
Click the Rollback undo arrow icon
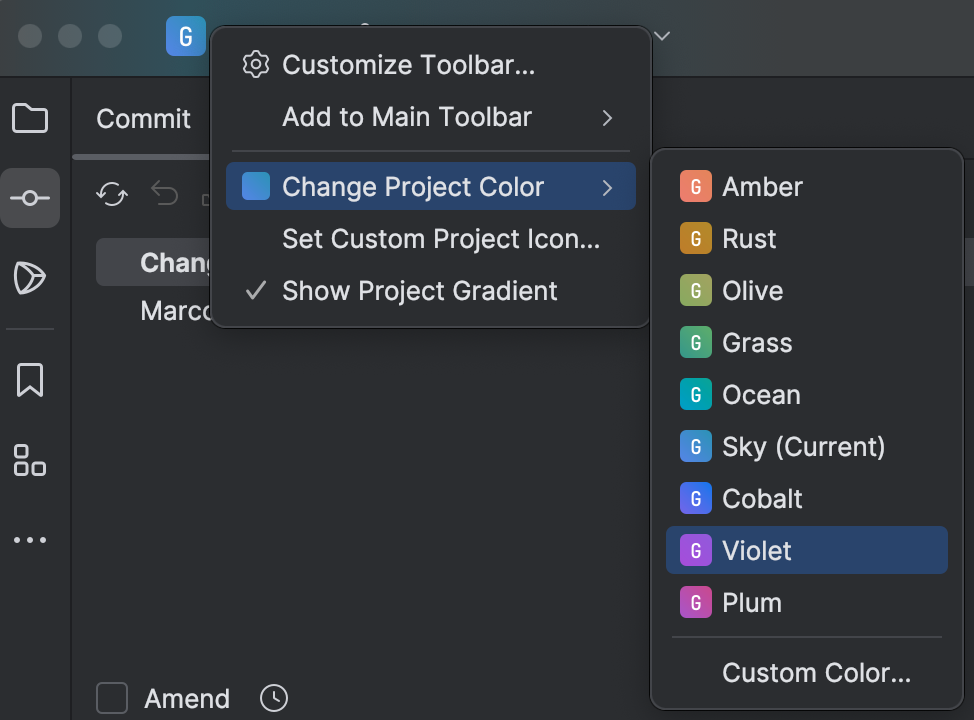pyautogui.click(x=165, y=194)
